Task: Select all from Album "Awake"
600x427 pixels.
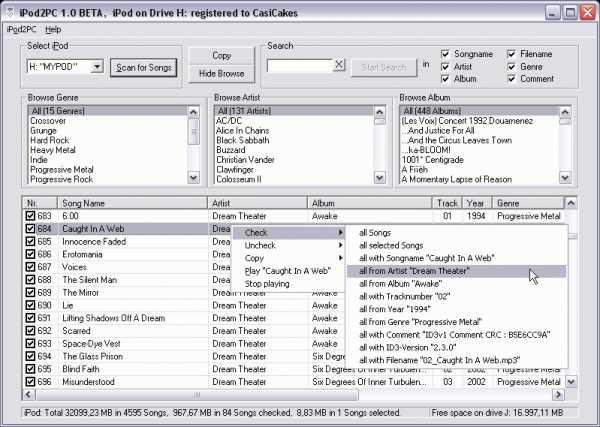Action: pos(457,284)
